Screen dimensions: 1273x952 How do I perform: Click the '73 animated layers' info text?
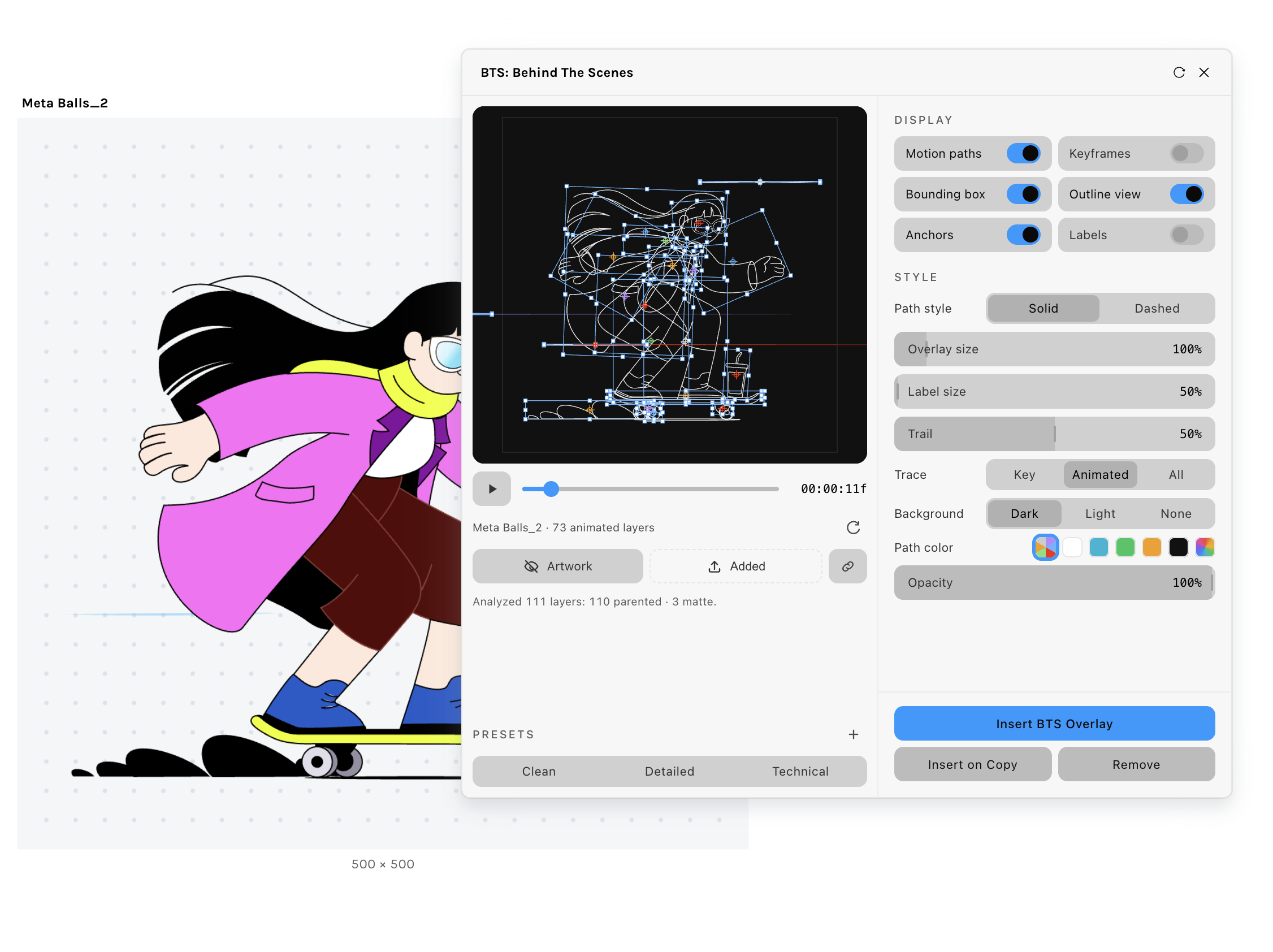(x=603, y=527)
